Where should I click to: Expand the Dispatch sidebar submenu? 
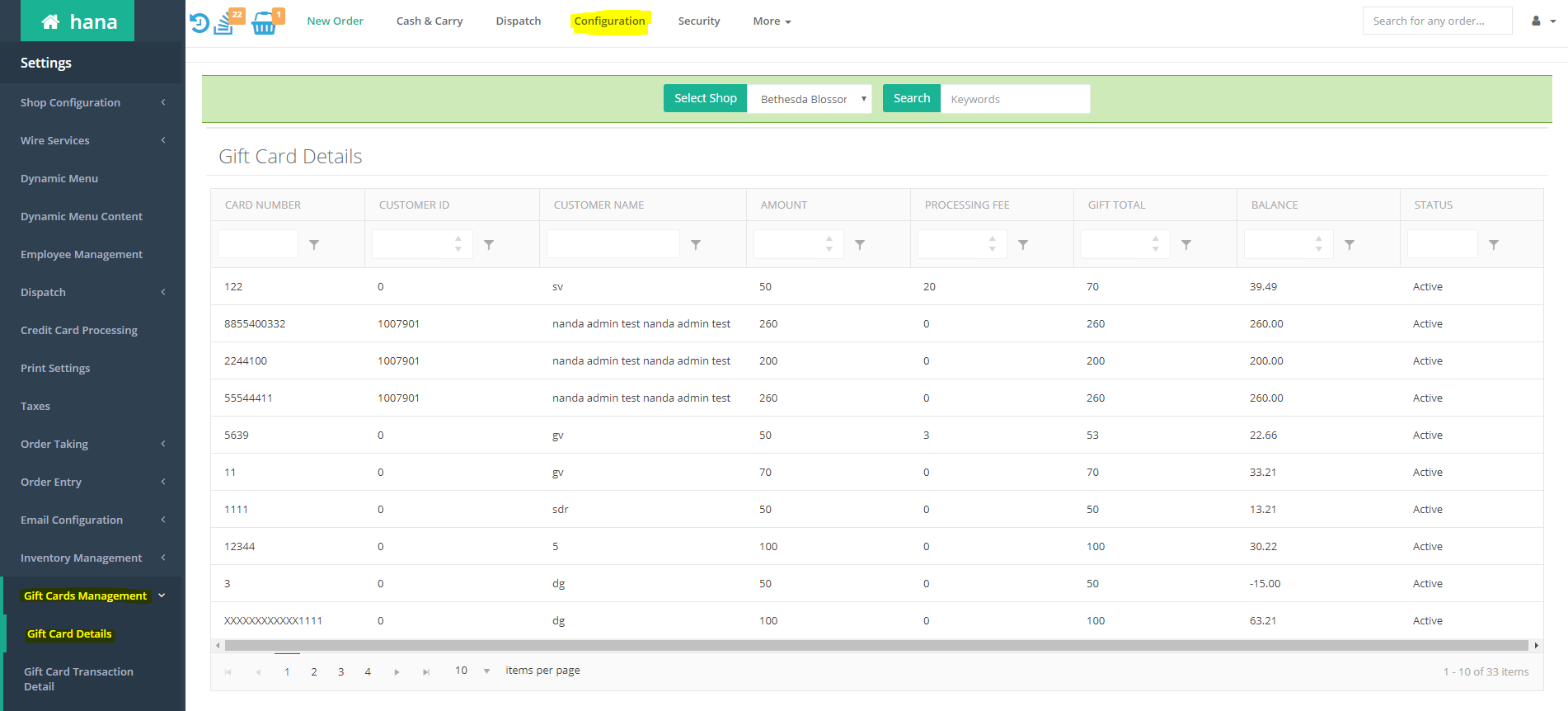[x=91, y=292]
